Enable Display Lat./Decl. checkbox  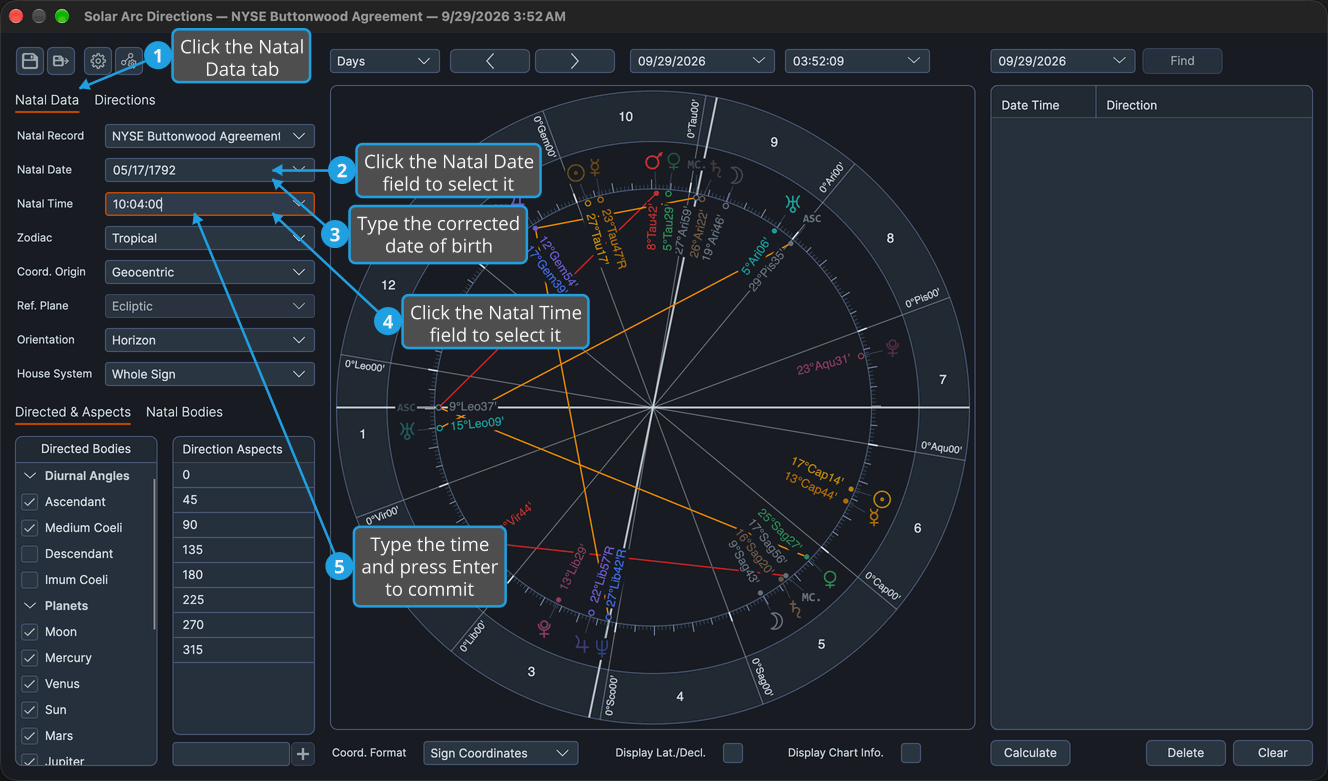(x=733, y=753)
